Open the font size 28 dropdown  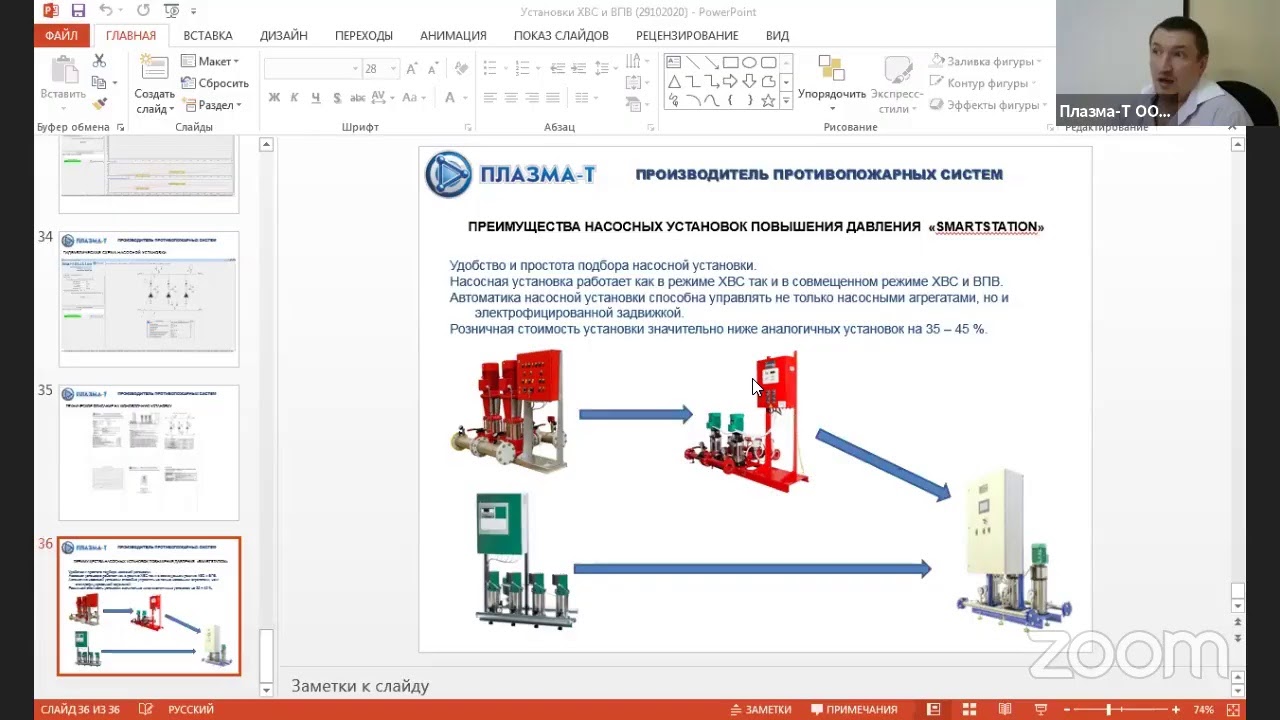(x=393, y=69)
